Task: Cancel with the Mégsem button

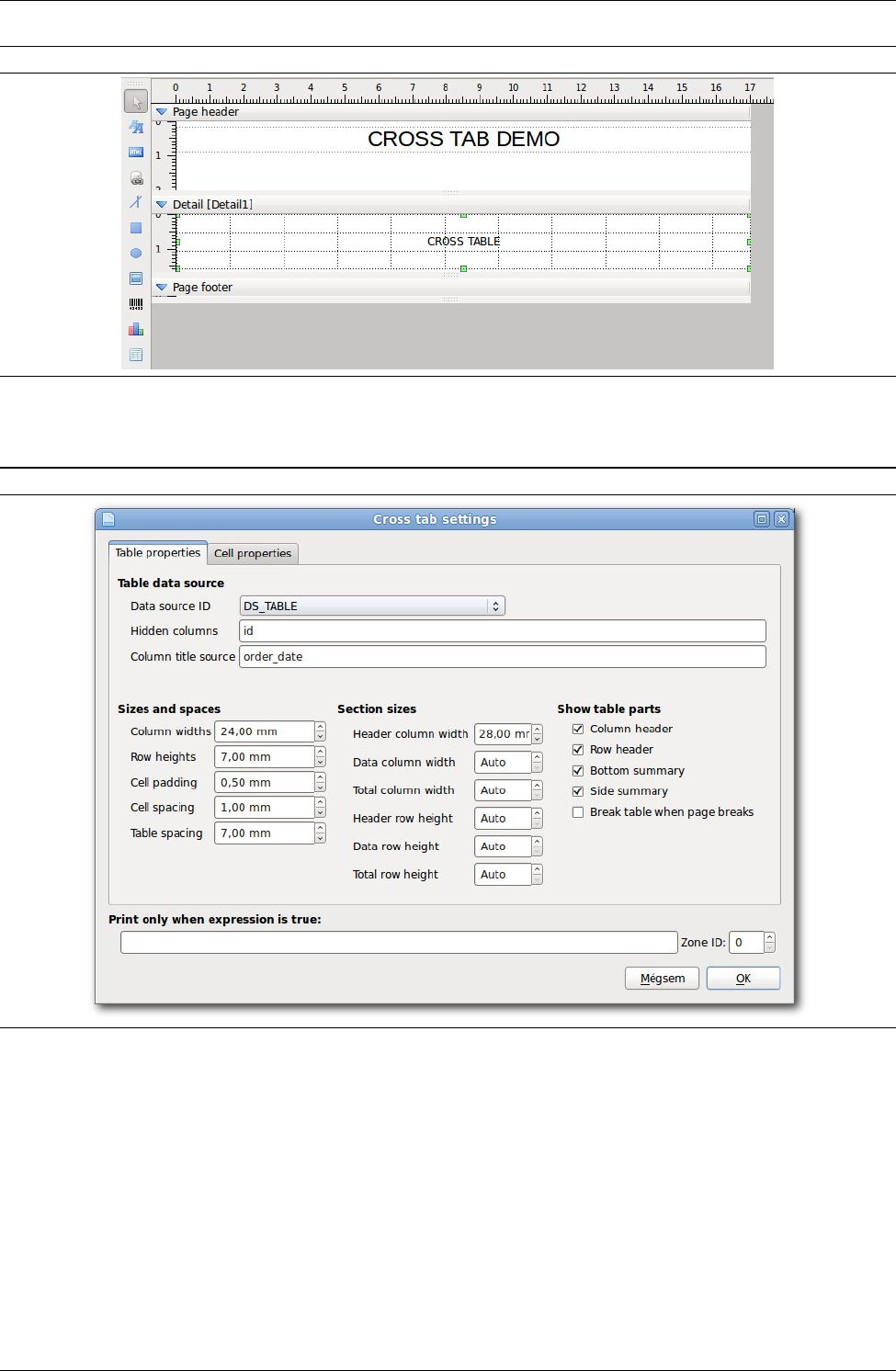Action: click(x=663, y=979)
